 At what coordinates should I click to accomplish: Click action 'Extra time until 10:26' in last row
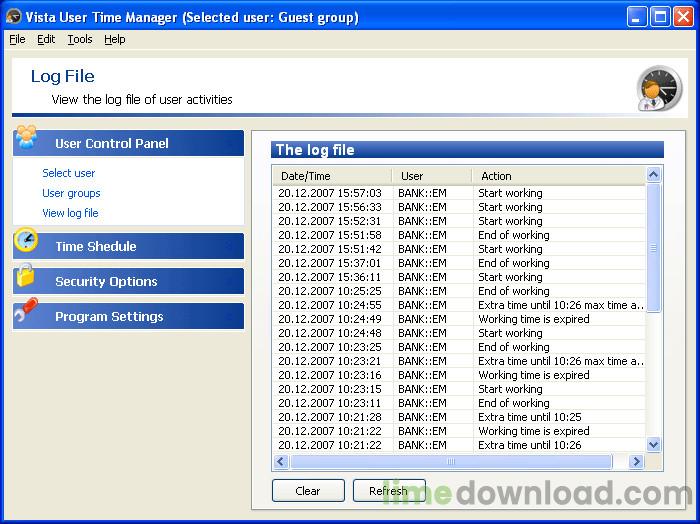(x=530, y=445)
